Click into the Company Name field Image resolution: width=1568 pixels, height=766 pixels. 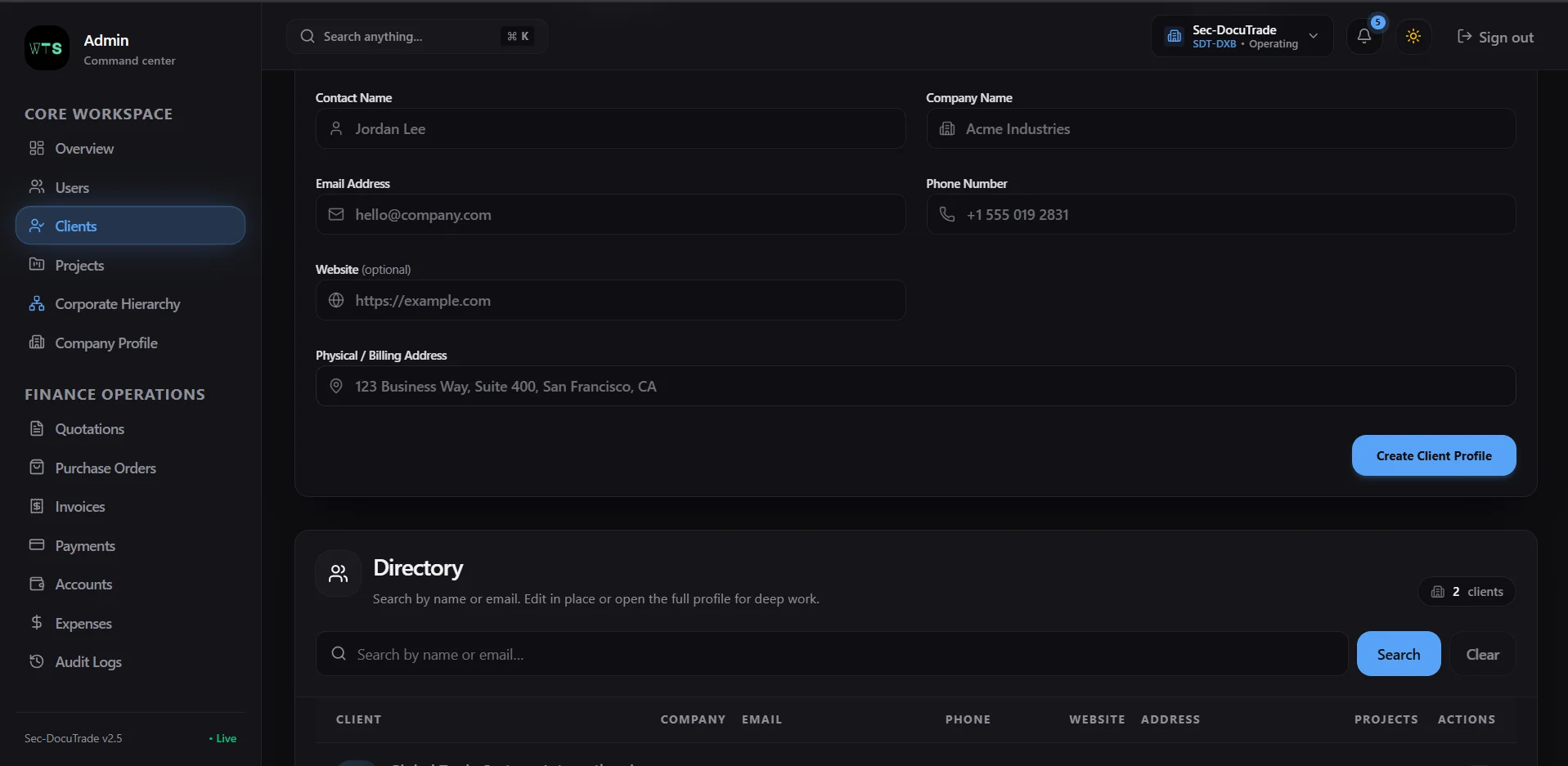click(1220, 129)
